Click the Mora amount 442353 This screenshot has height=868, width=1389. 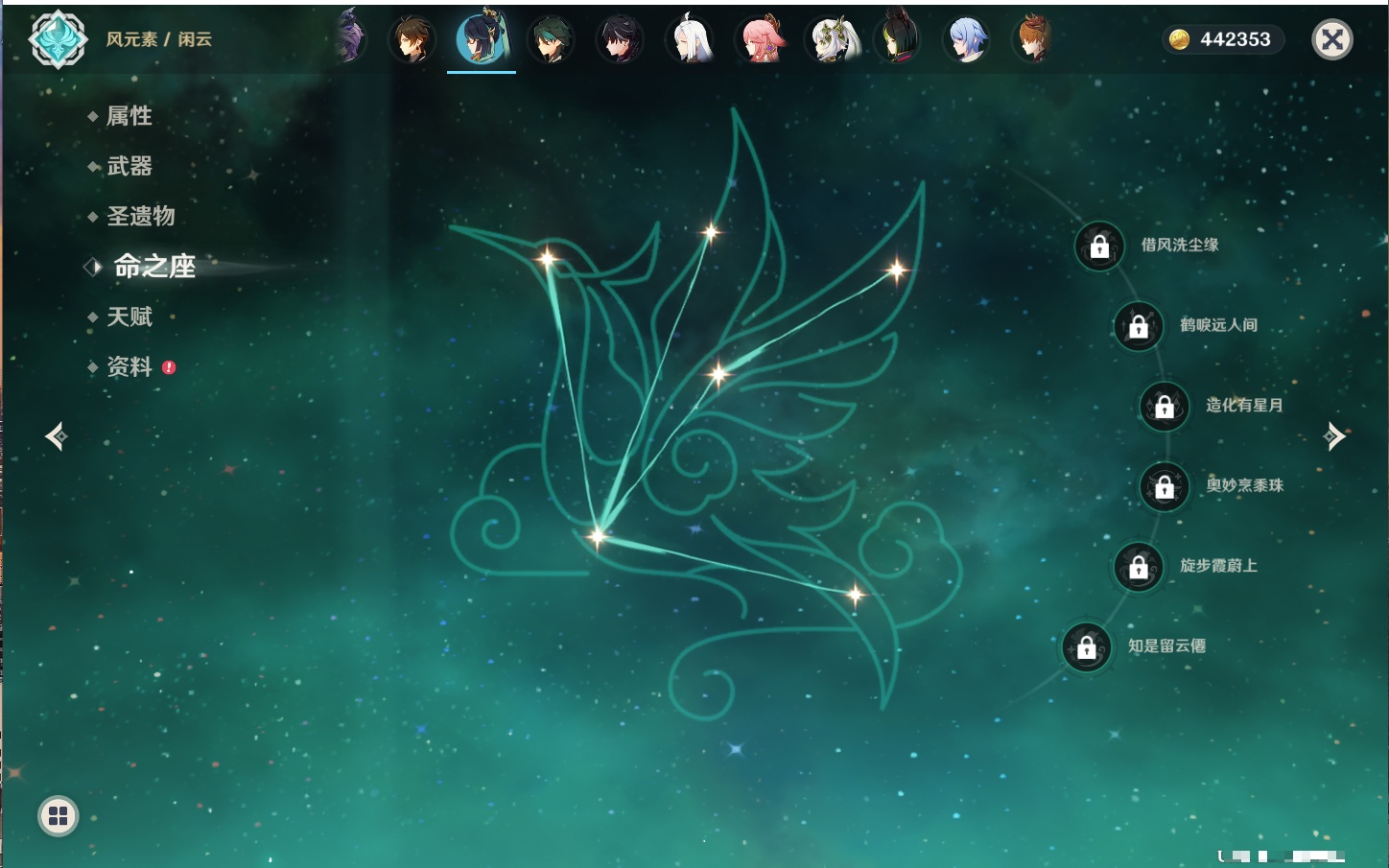click(1236, 39)
